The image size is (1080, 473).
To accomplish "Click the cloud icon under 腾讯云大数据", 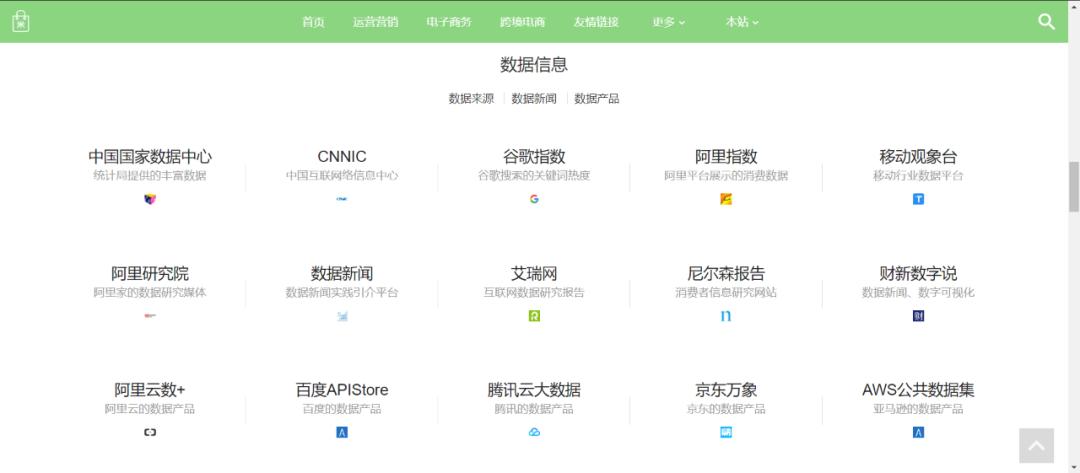I will pyautogui.click(x=534, y=432).
